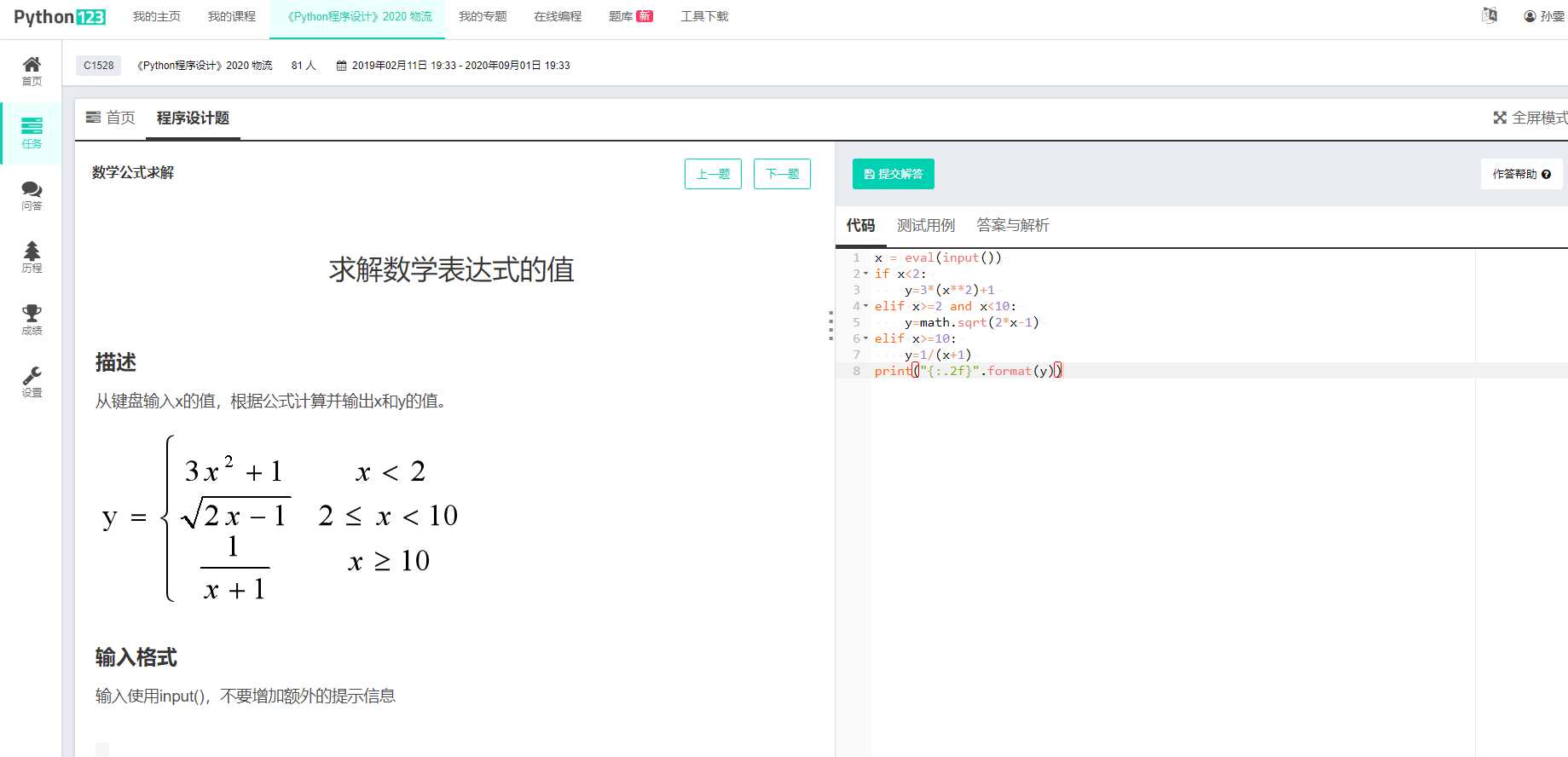Open the 成绩 trophy sidebar icon
Viewport: 1568px width, 757px height.
point(32,320)
